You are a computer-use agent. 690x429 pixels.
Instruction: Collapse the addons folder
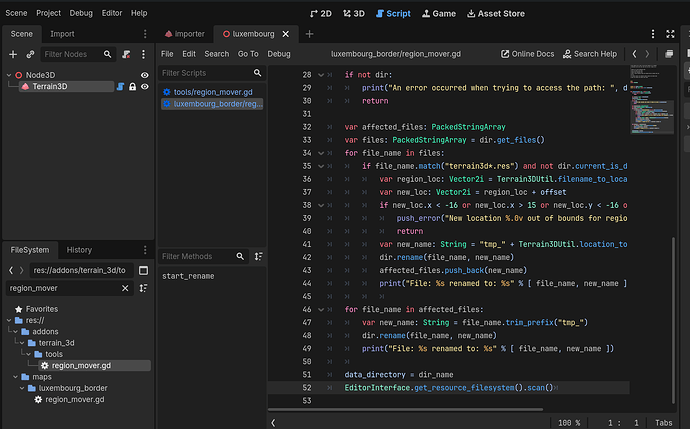click(15, 331)
